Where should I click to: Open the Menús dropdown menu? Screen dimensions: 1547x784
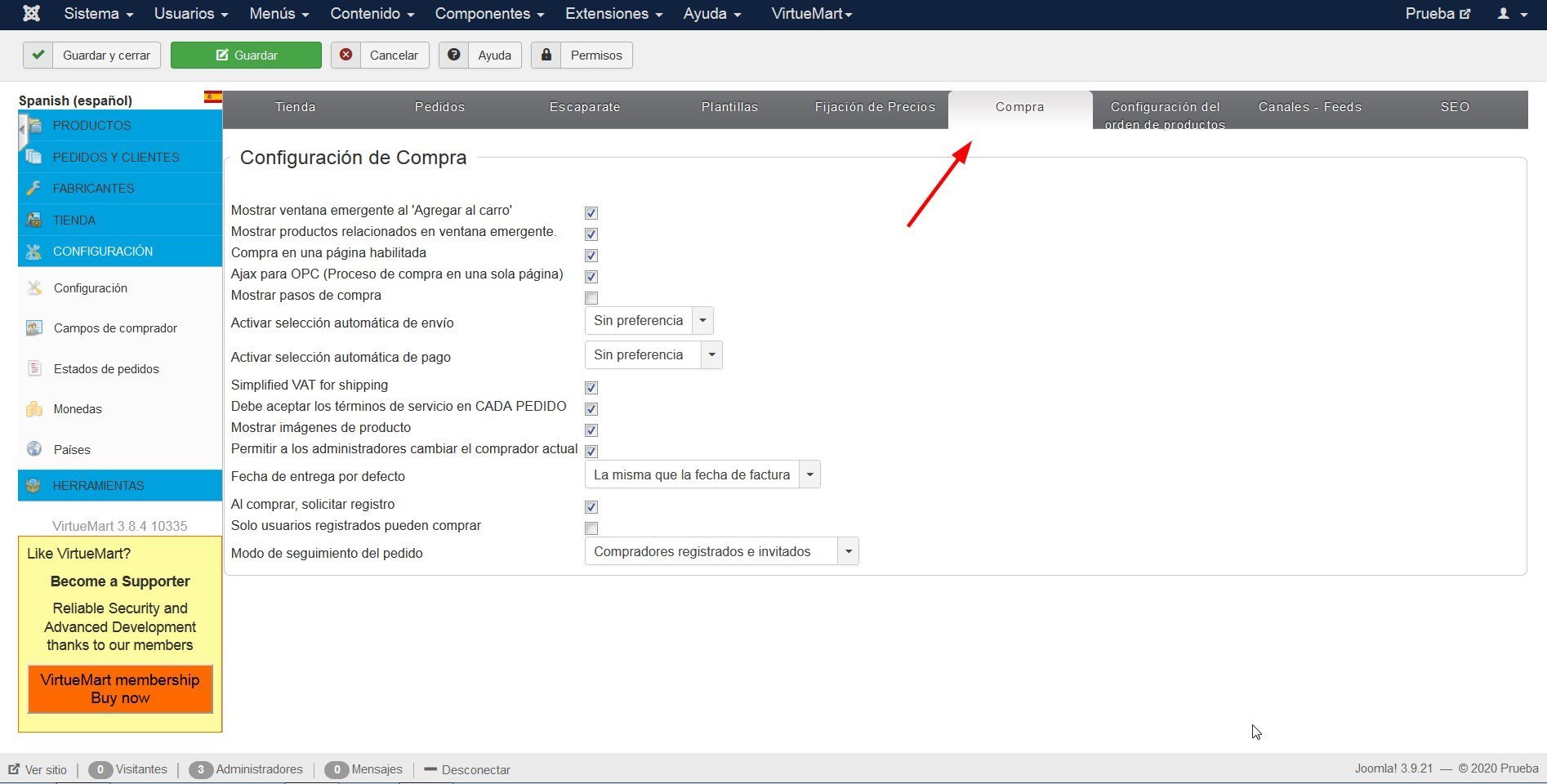[279, 14]
